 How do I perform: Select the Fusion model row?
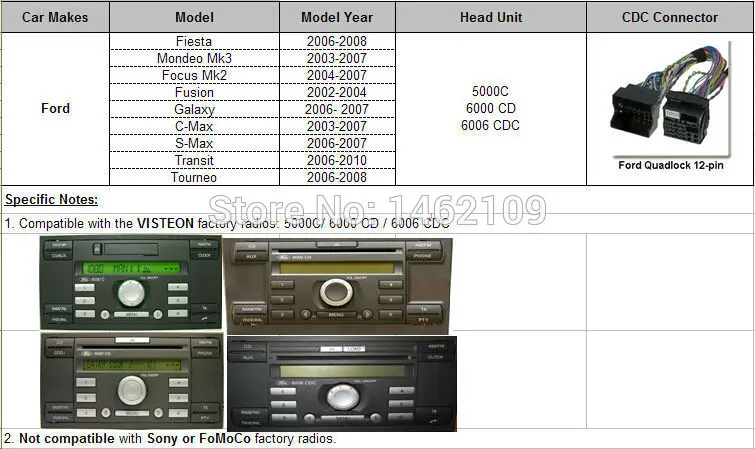click(194, 92)
